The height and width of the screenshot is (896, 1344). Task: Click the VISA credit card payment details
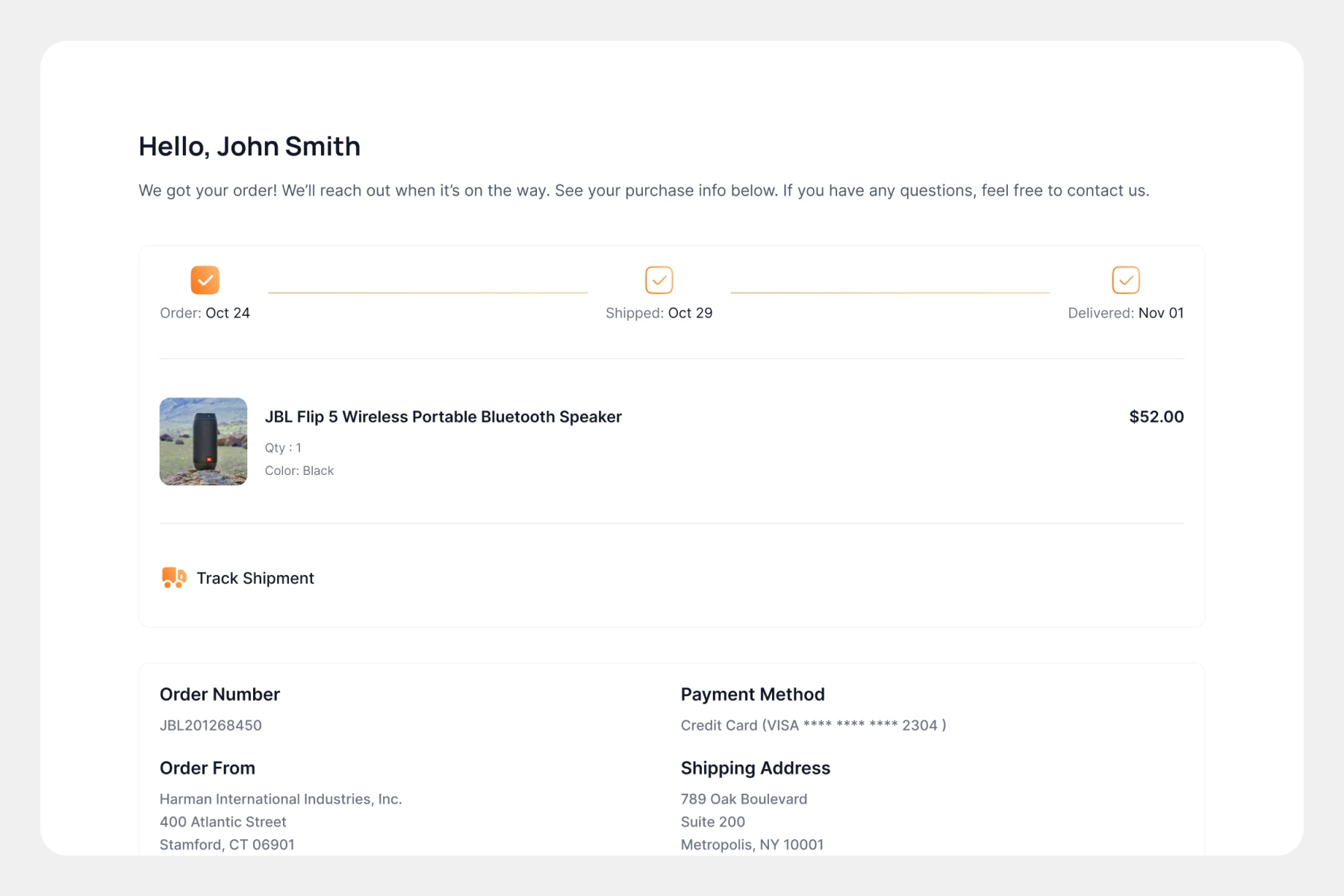[x=813, y=725]
